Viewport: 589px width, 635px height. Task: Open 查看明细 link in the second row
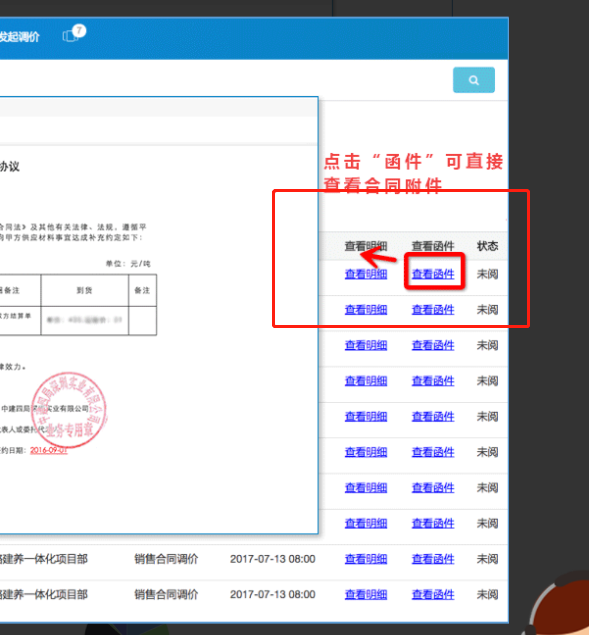366,310
